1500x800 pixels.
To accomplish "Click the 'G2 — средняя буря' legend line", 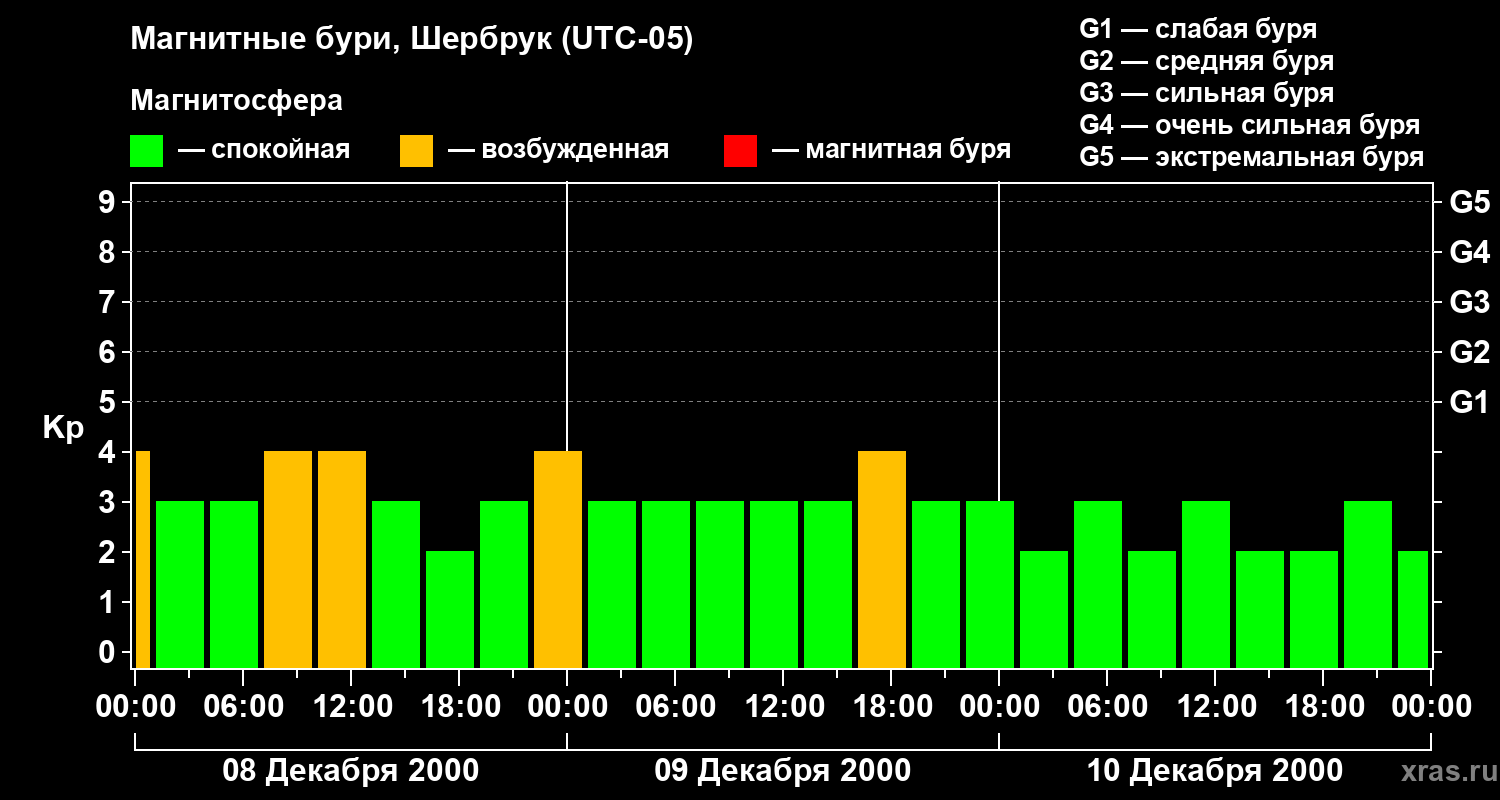I will pyautogui.click(x=1206, y=61).
